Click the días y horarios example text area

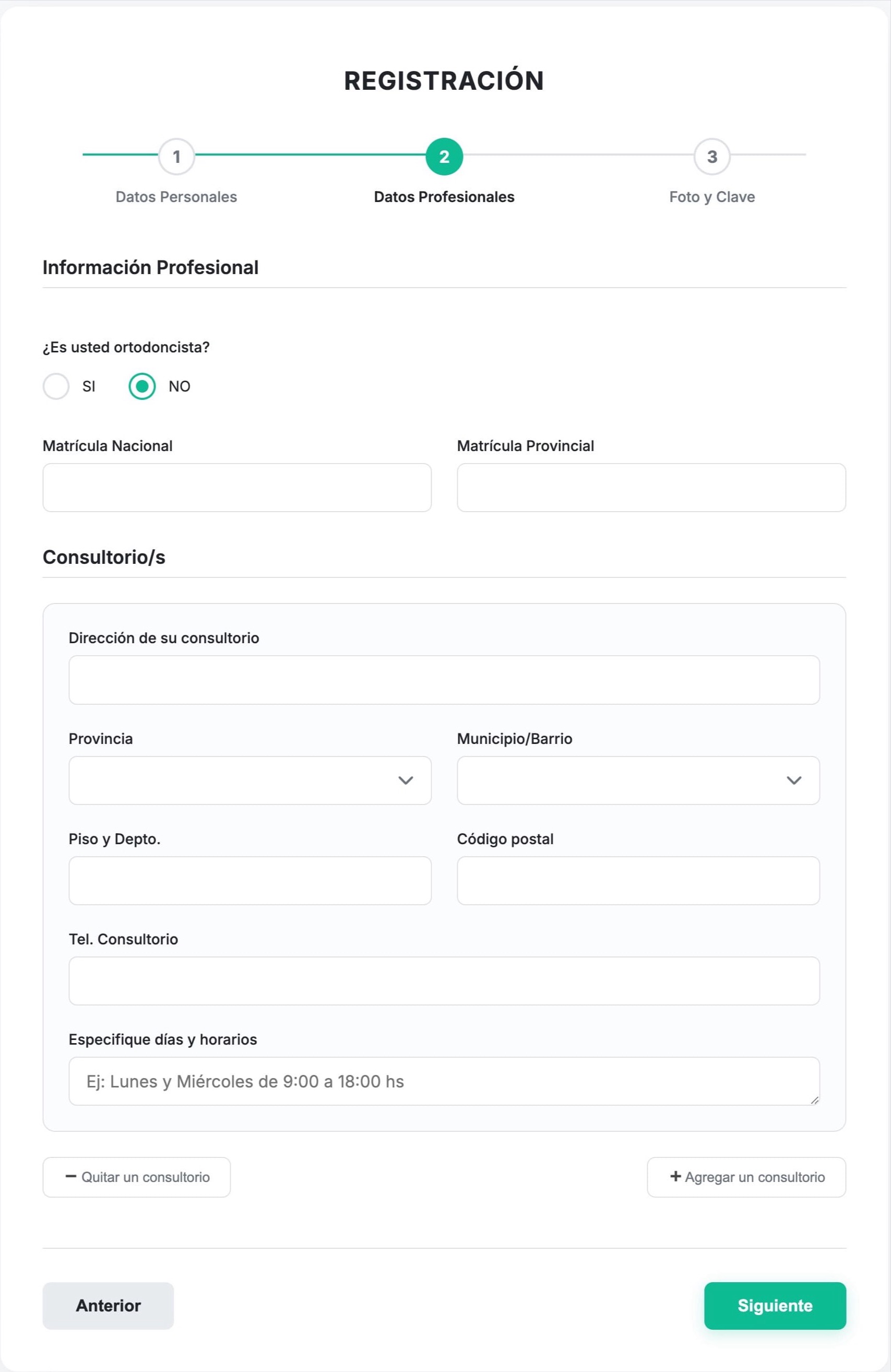444,1081
